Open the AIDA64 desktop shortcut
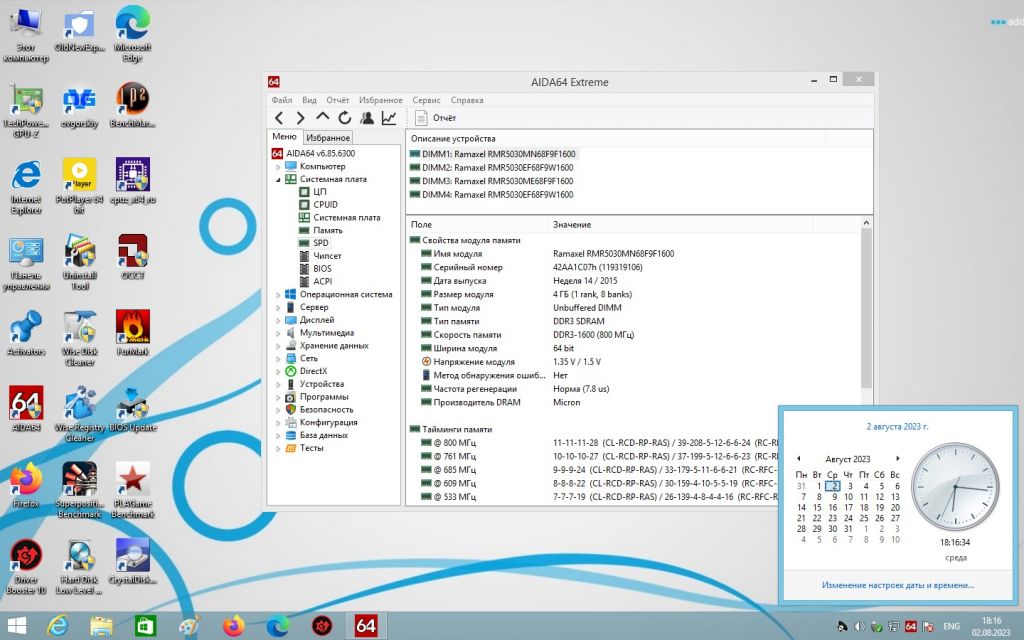 26,408
